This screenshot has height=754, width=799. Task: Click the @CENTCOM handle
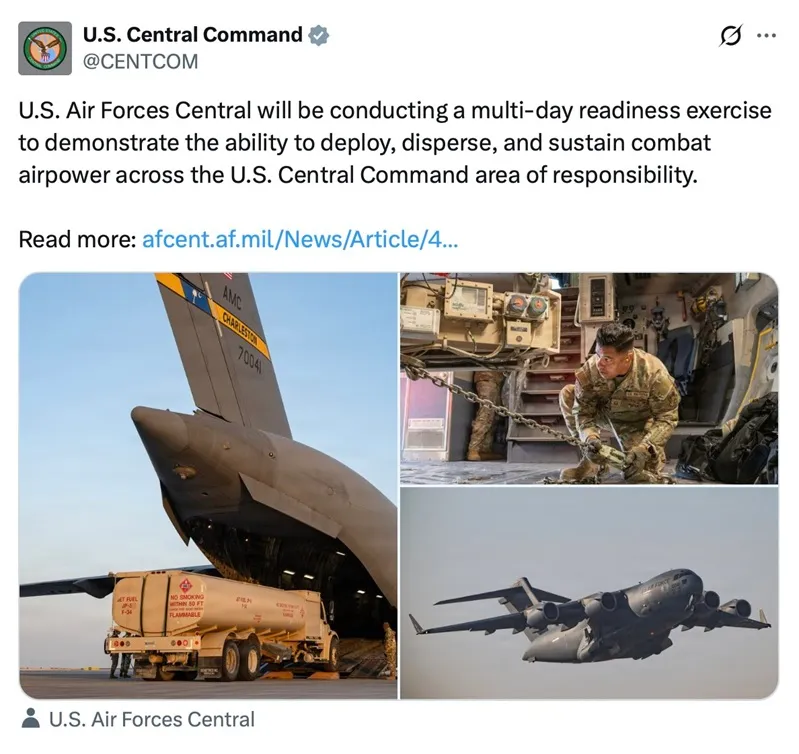(141, 62)
